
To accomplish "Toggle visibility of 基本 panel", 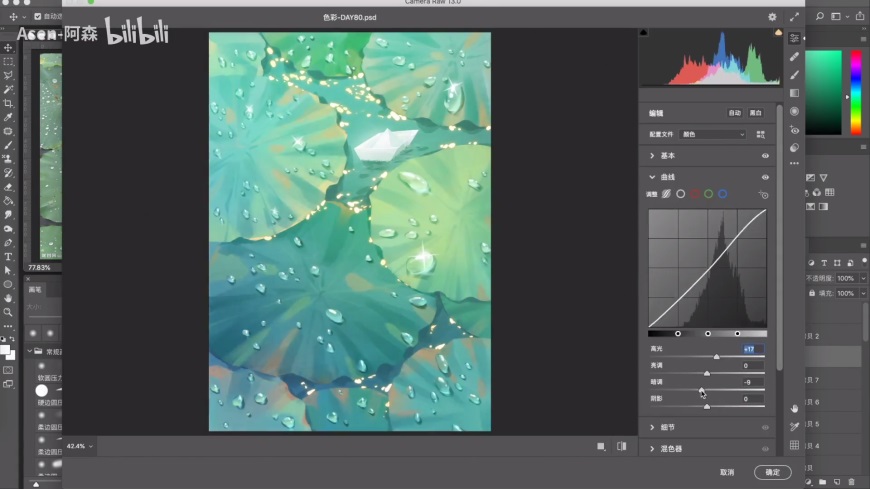I will (x=765, y=156).
